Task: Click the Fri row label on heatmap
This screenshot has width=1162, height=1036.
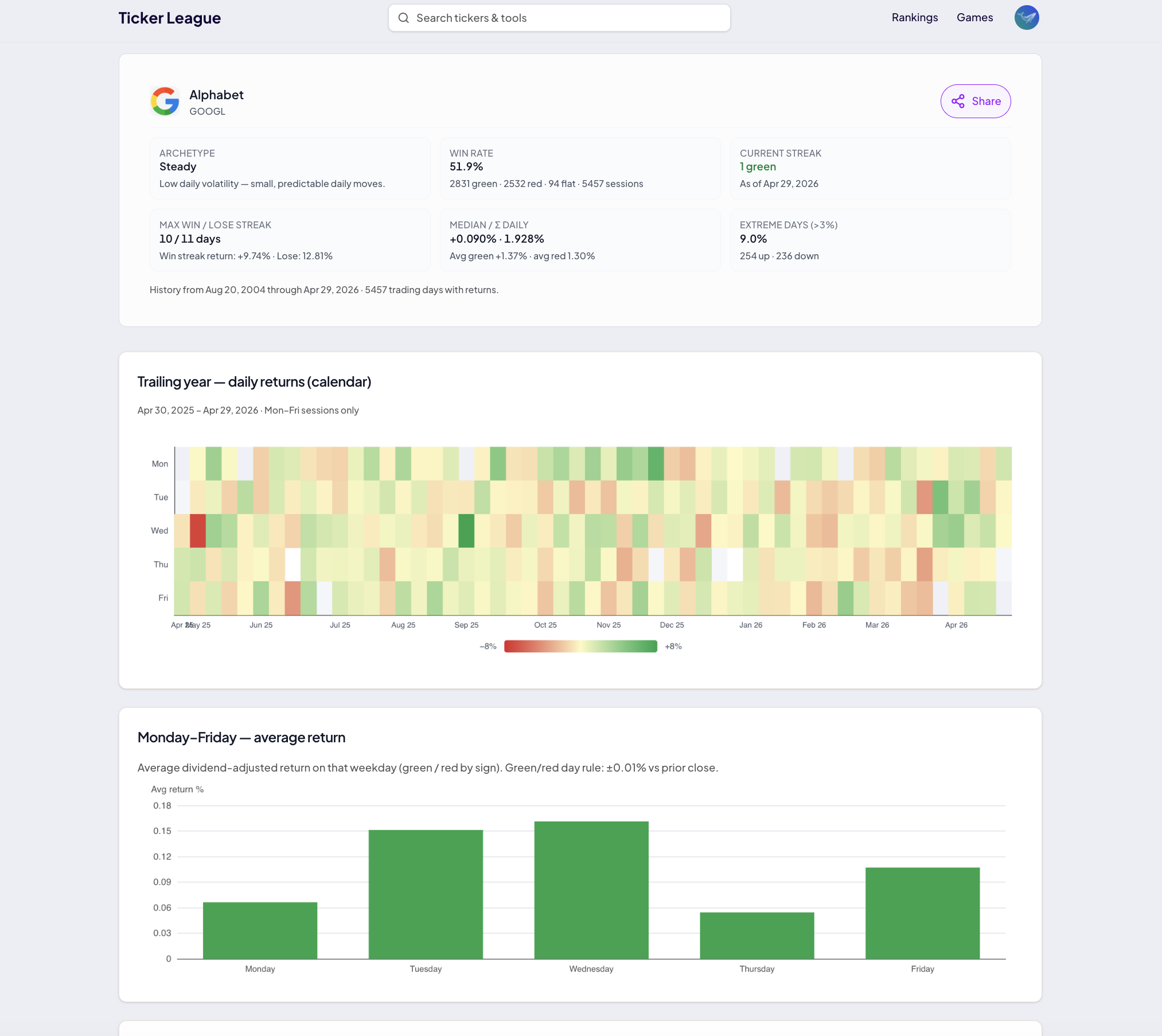Action: click(163, 598)
